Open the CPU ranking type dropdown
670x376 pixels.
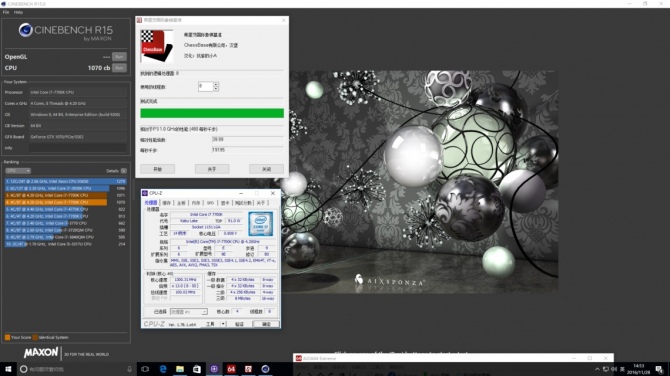(18, 171)
